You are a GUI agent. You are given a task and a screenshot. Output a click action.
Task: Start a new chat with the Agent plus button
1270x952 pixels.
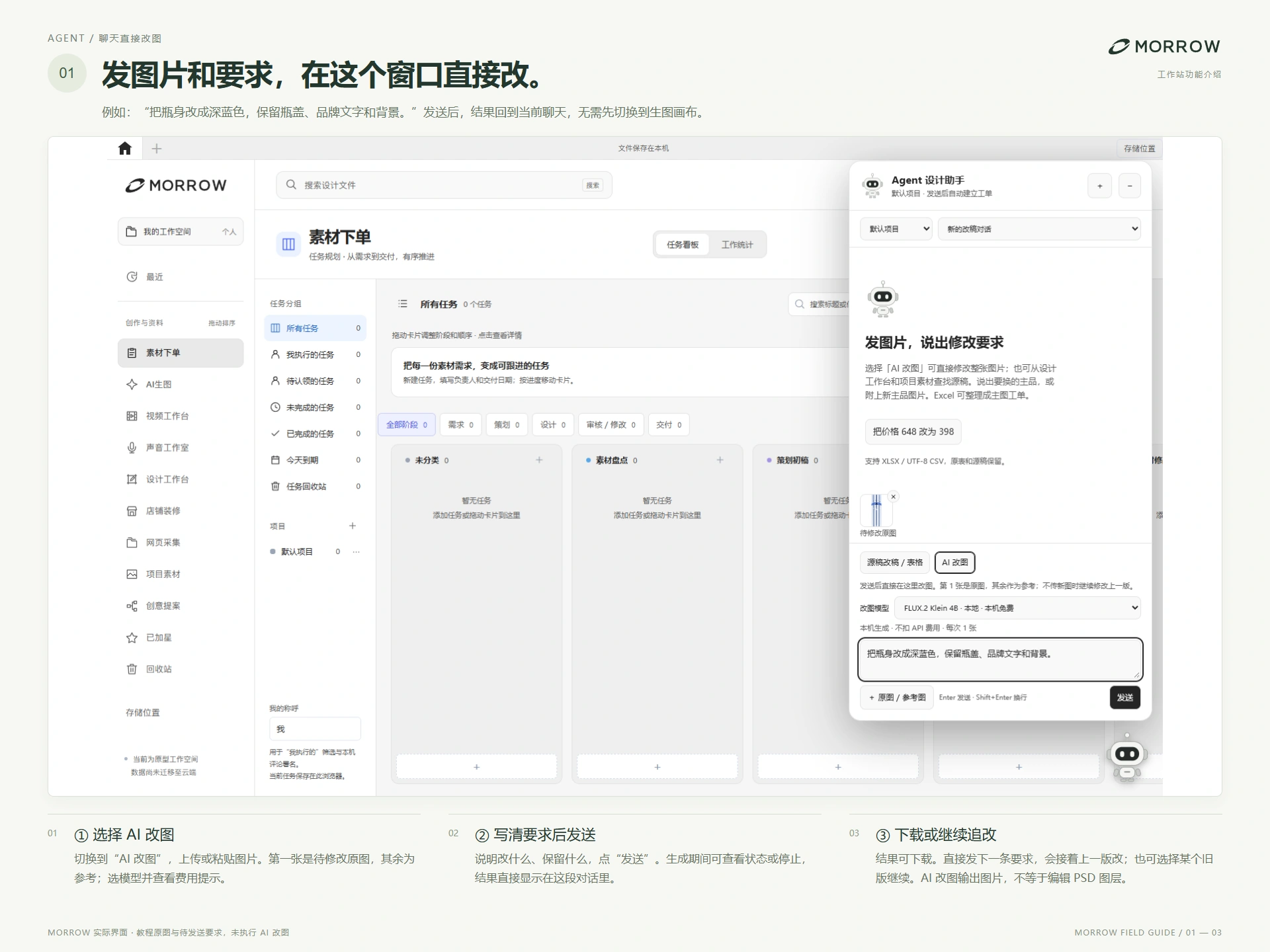coord(1099,186)
